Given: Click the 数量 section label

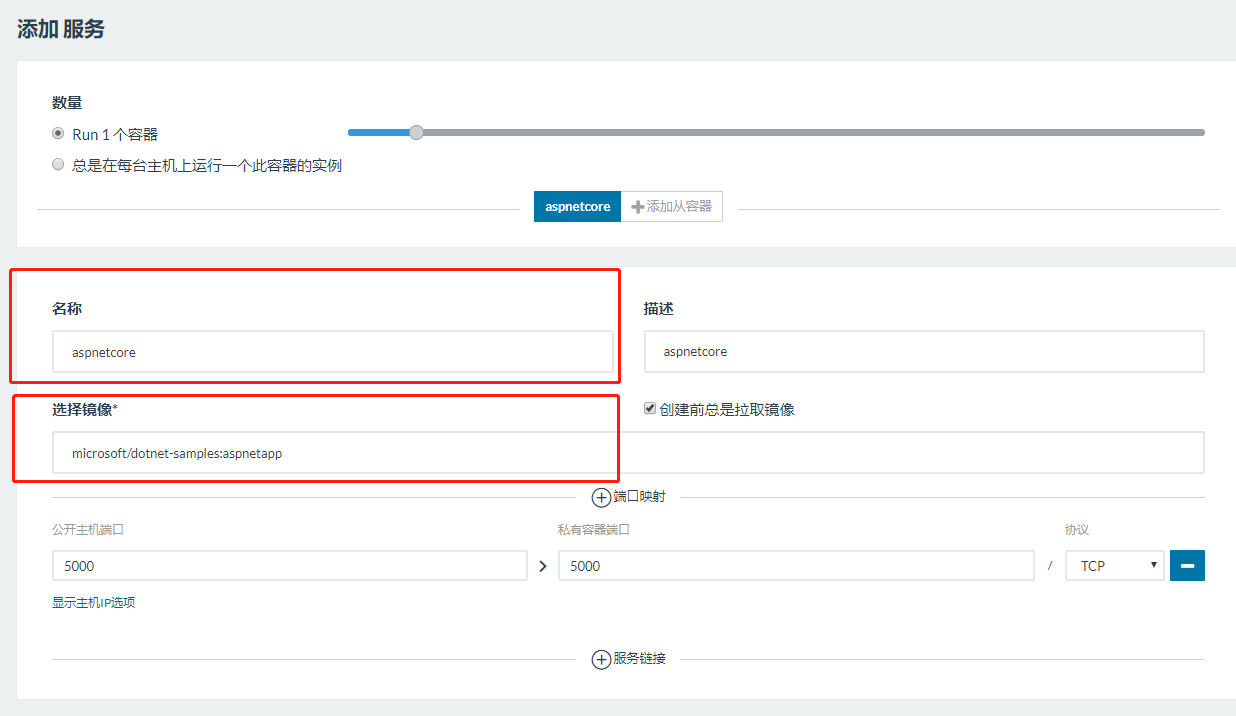Looking at the screenshot, I should click(67, 102).
